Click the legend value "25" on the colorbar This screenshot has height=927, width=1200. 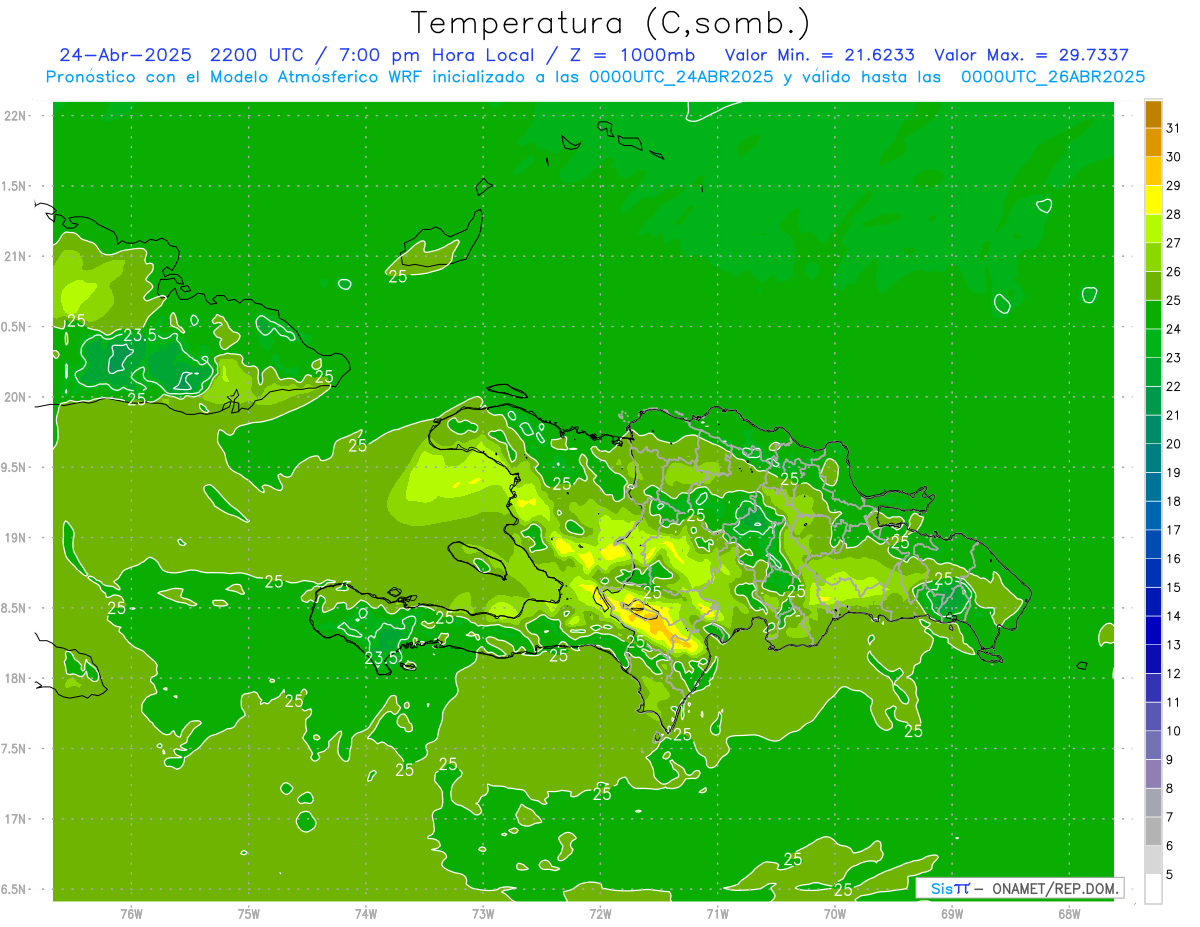point(1174,300)
